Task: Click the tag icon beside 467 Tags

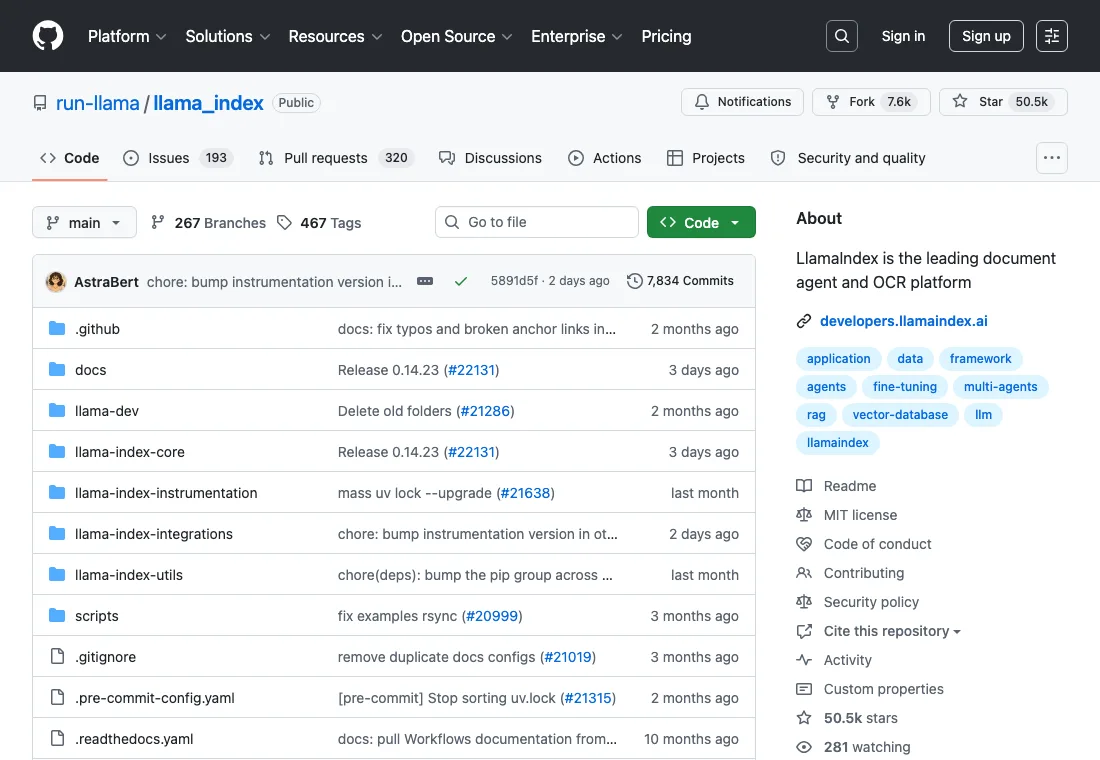Action: click(x=284, y=222)
